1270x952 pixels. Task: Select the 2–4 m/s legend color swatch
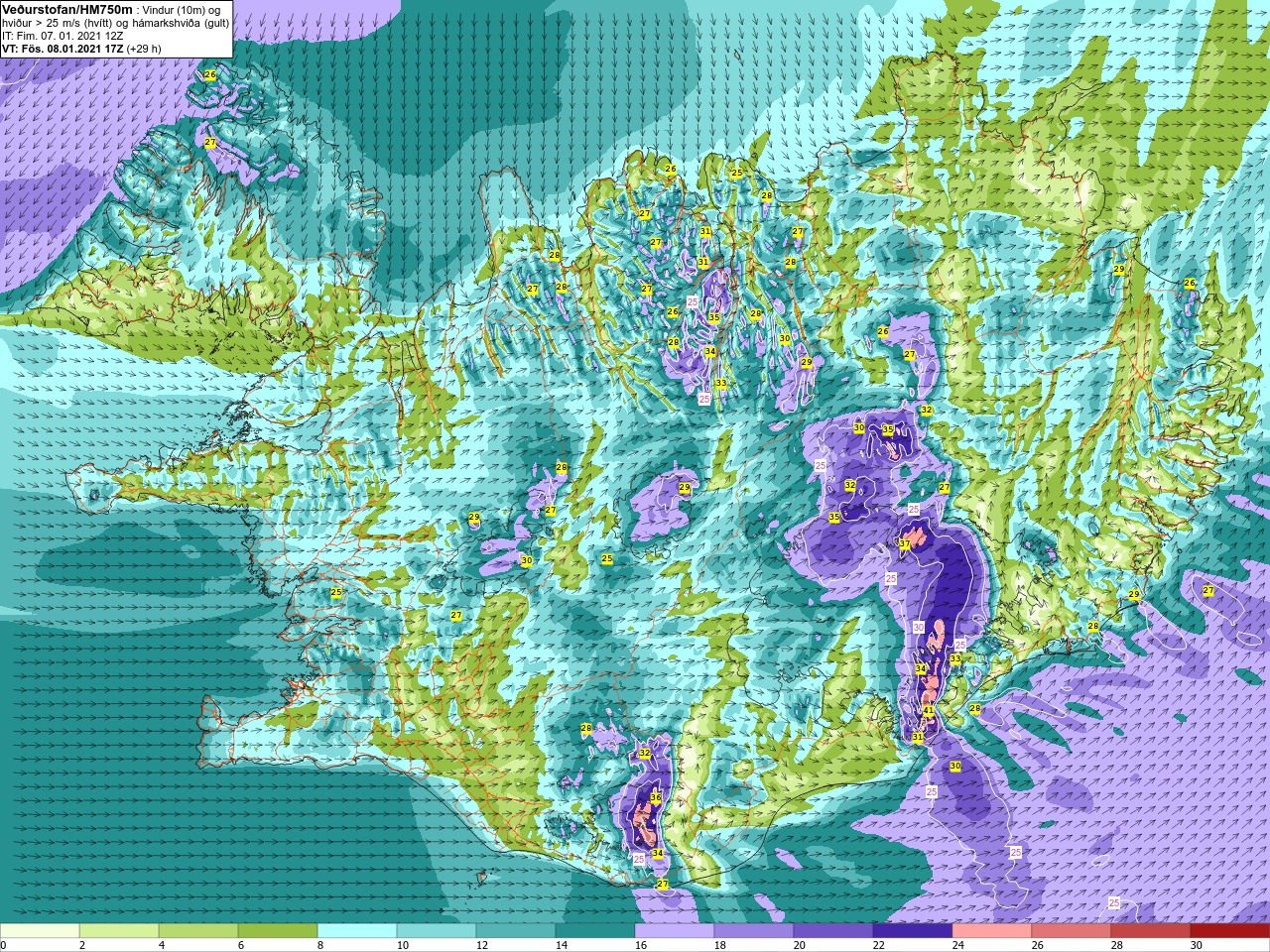tap(119, 931)
